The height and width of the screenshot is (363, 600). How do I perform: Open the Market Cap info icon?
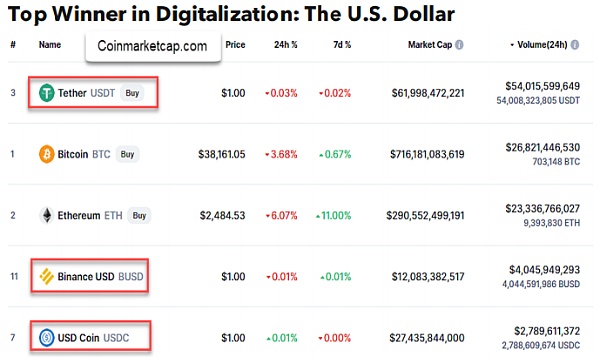[x=459, y=45]
